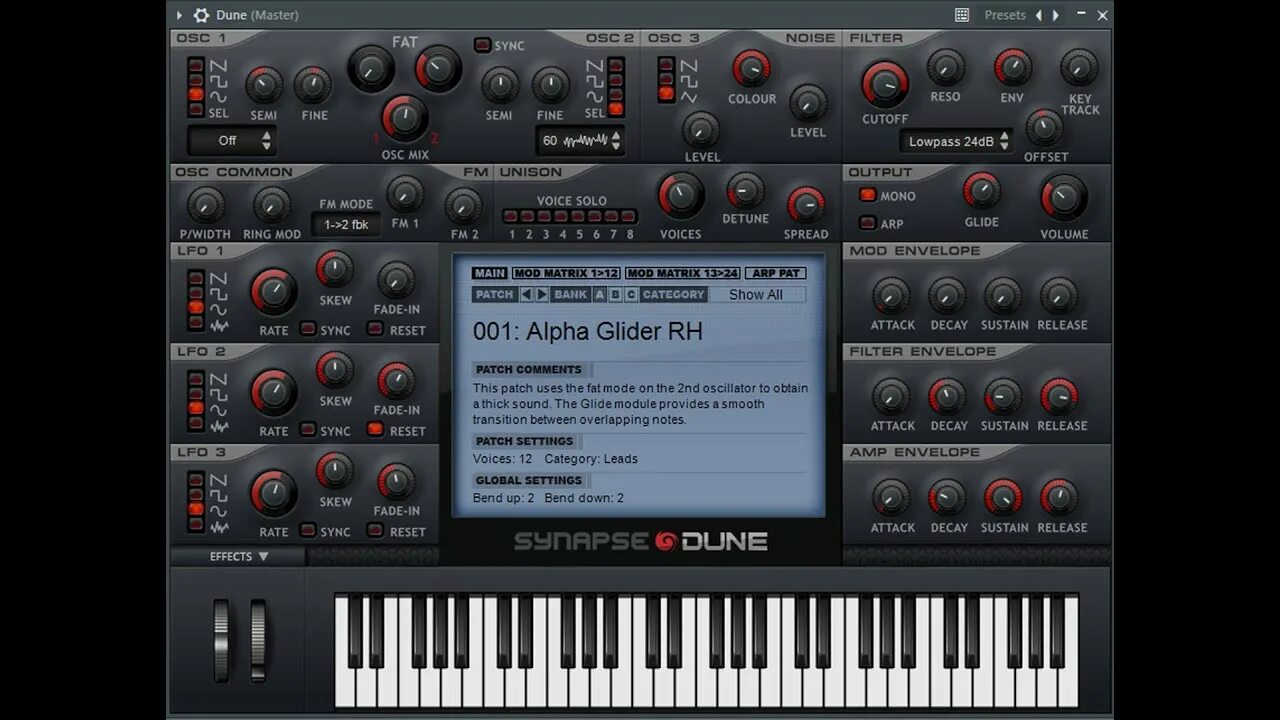
Task: Toggle LFO 1 RESET
Action: tap(375, 329)
